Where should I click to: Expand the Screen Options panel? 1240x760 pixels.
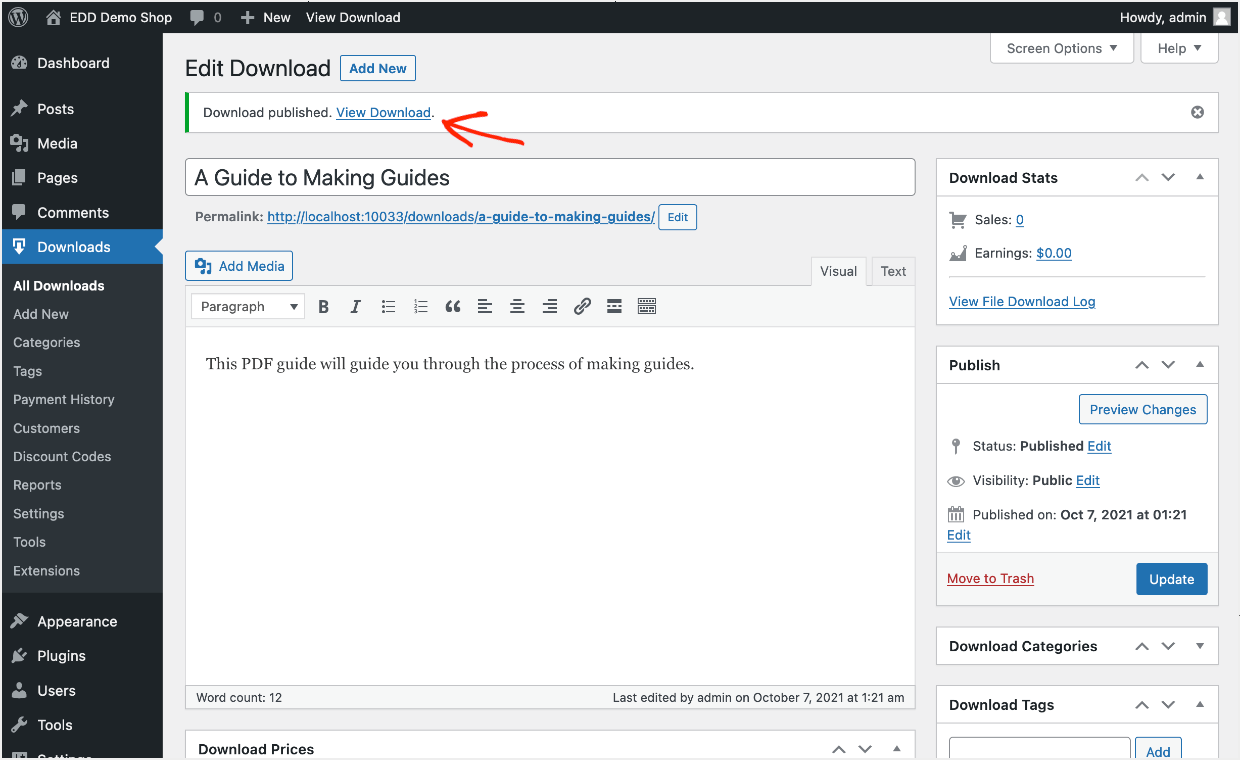click(1061, 47)
